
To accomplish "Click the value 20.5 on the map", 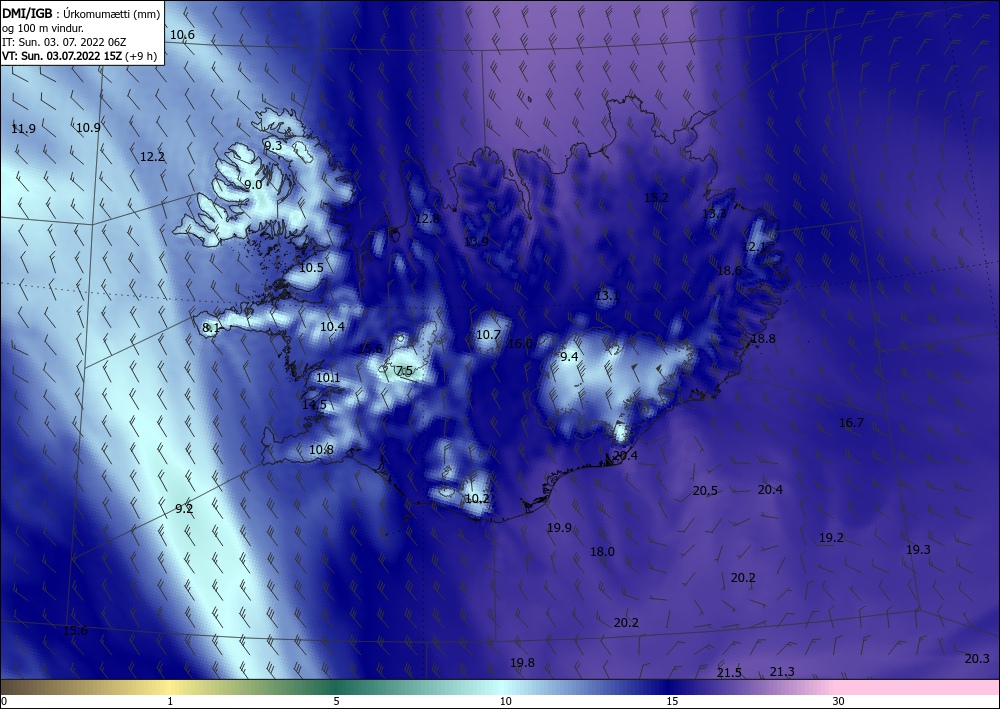I will point(705,491).
